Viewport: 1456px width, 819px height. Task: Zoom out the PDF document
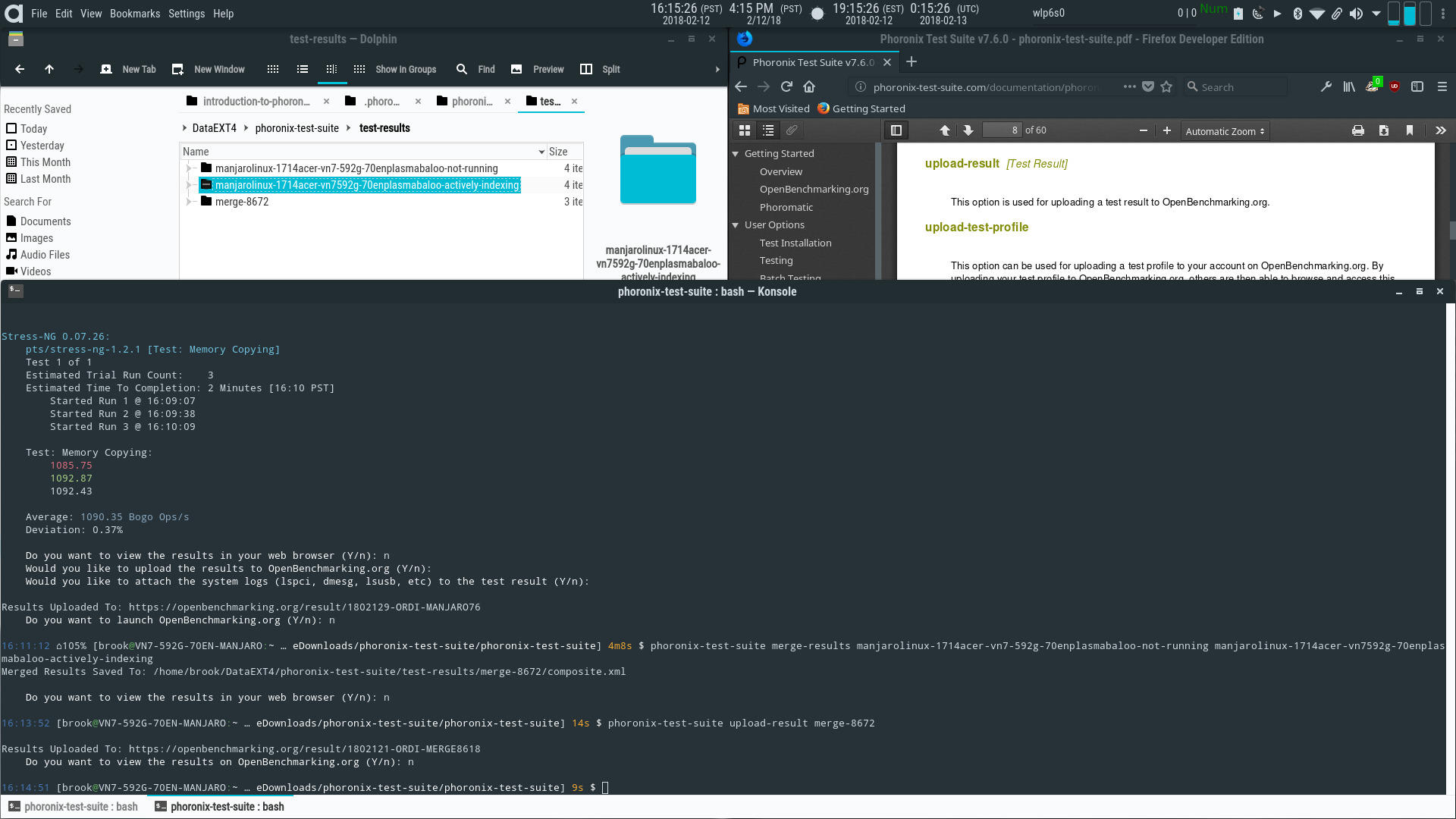[x=1144, y=130]
